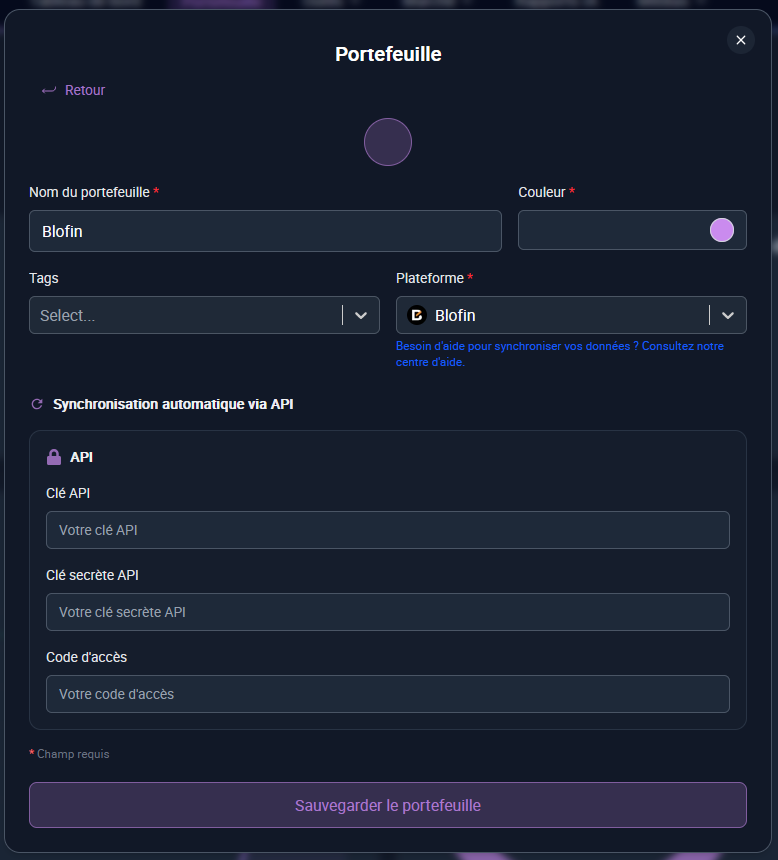Click the Blofin logo in Plateforme field
Screen dimensions: 778x860
point(418,315)
